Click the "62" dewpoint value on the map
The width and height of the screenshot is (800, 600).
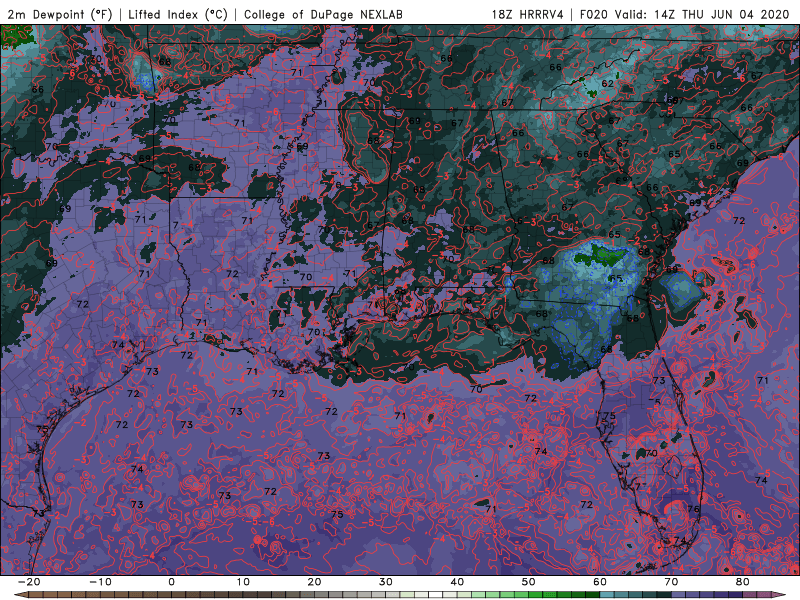pyautogui.click(x=607, y=83)
